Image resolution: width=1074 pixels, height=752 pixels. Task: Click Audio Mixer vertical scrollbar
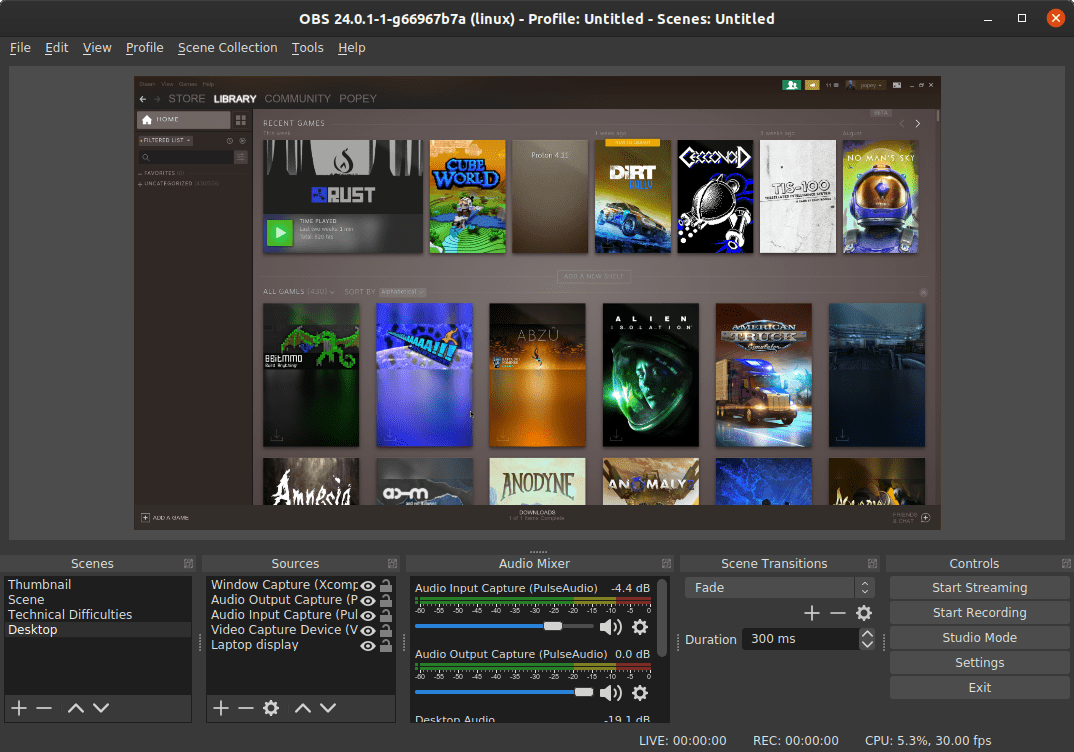click(662, 618)
